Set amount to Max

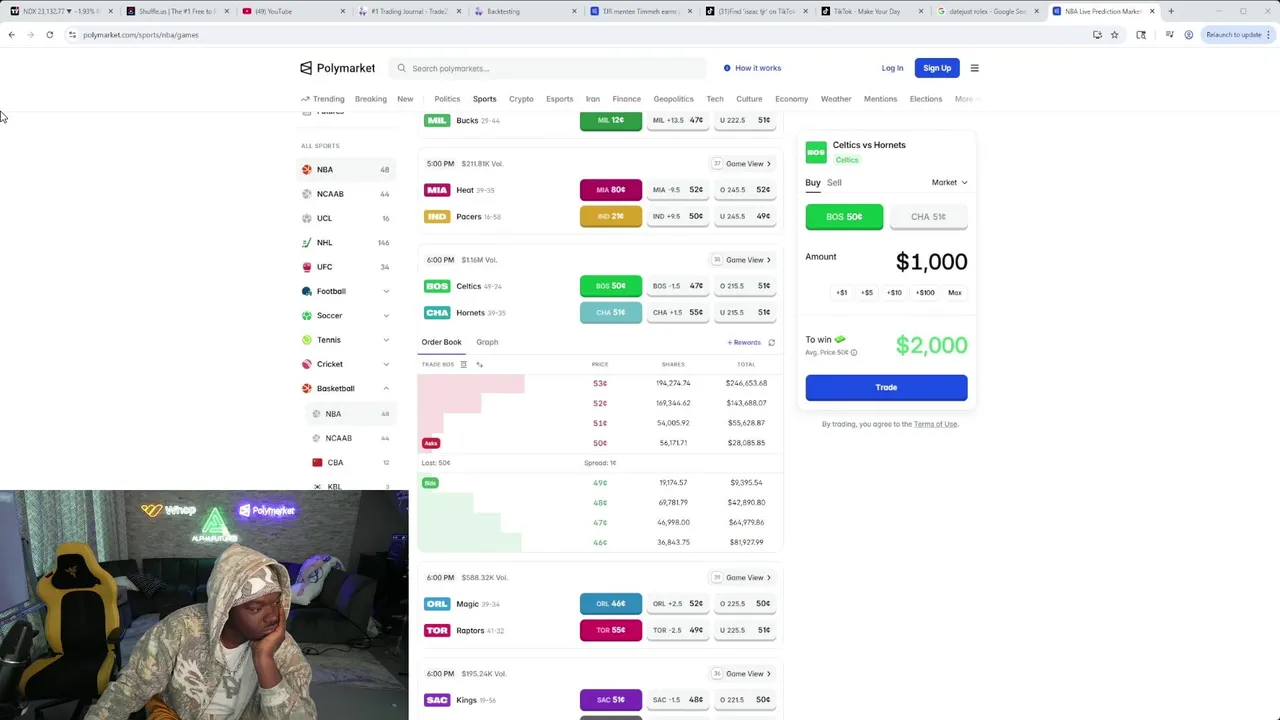pyautogui.click(x=955, y=293)
